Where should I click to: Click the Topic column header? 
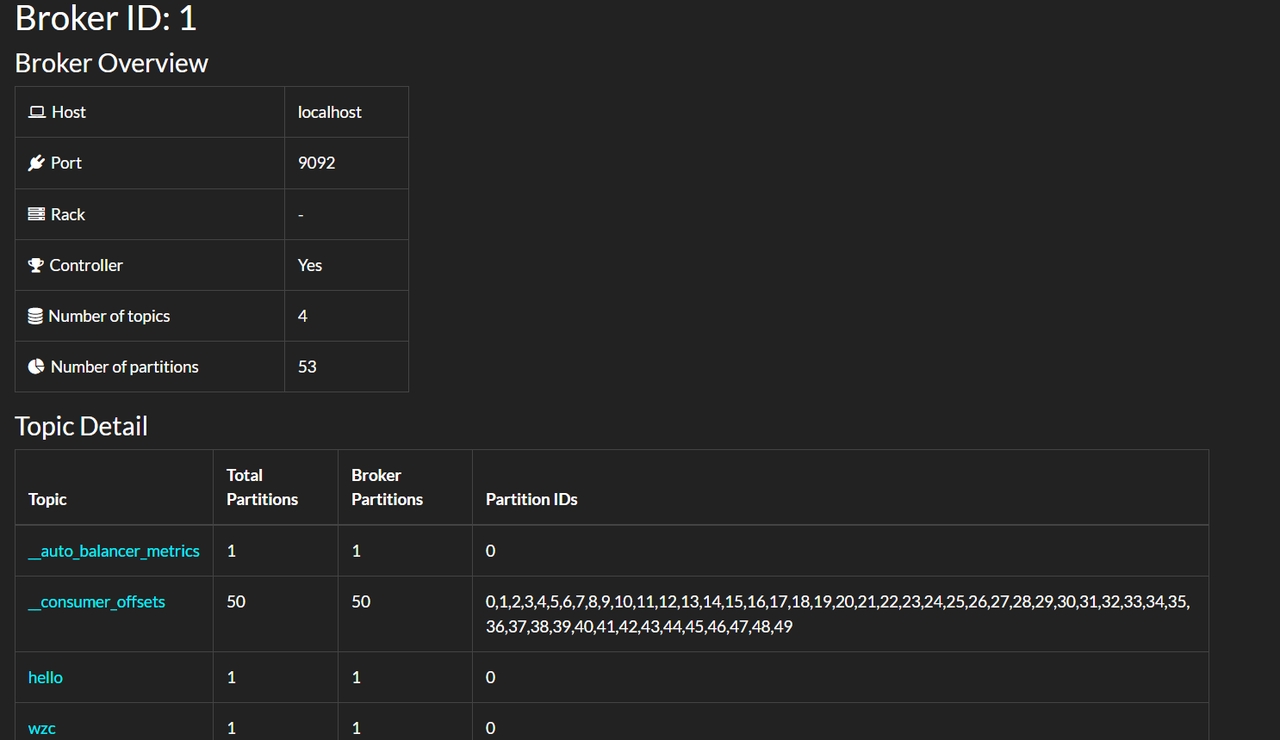tap(47, 499)
